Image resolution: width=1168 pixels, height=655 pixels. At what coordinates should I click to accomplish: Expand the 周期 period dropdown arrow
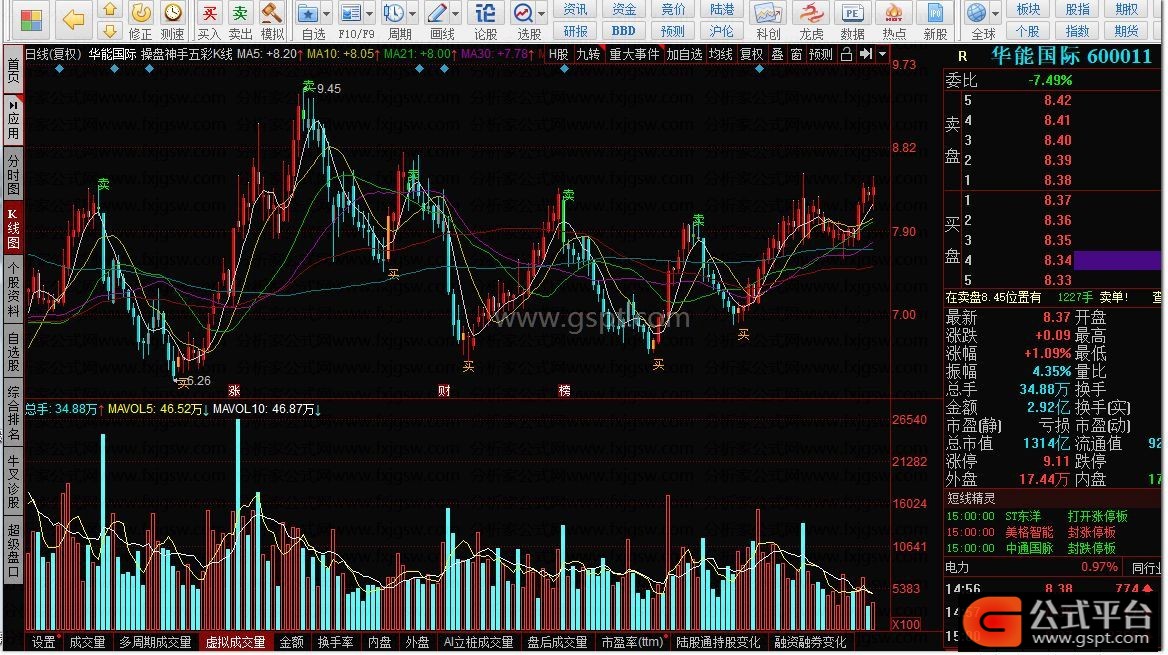click(x=412, y=13)
